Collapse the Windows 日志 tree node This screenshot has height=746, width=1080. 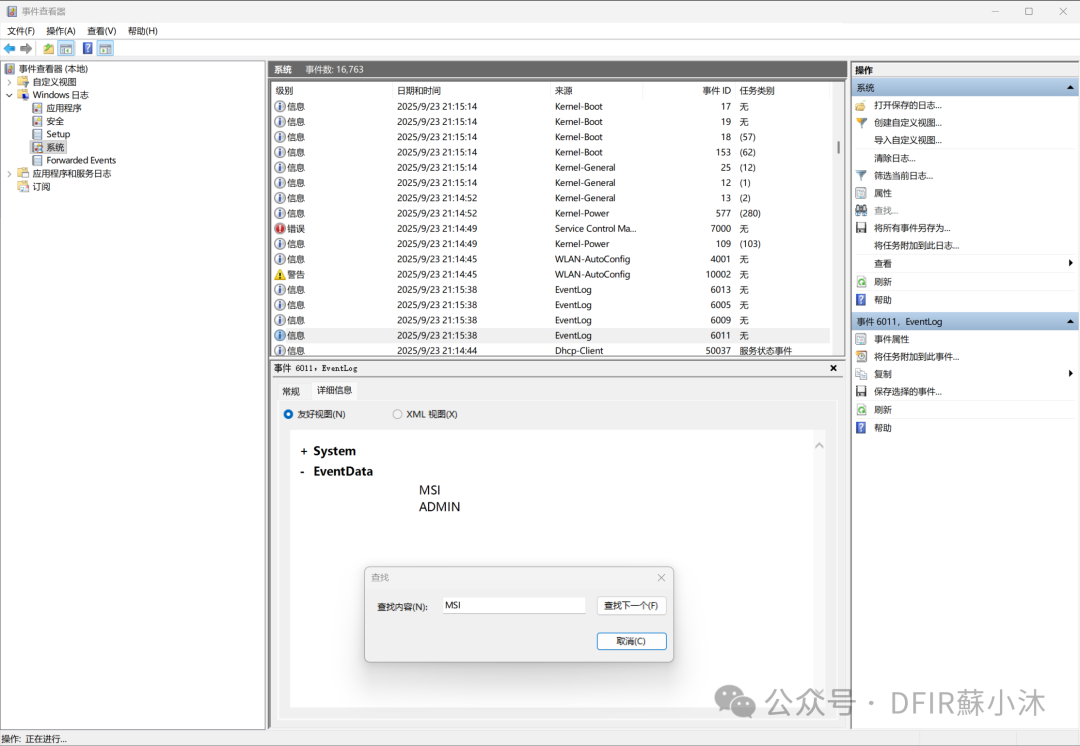[x=9, y=95]
